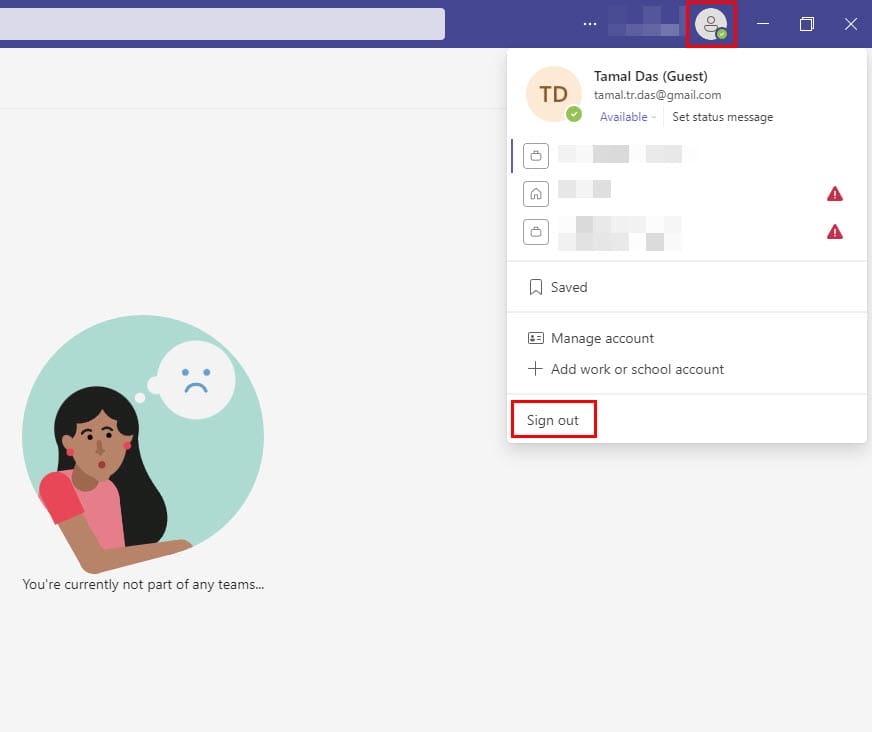Select the home account icon

(536, 194)
